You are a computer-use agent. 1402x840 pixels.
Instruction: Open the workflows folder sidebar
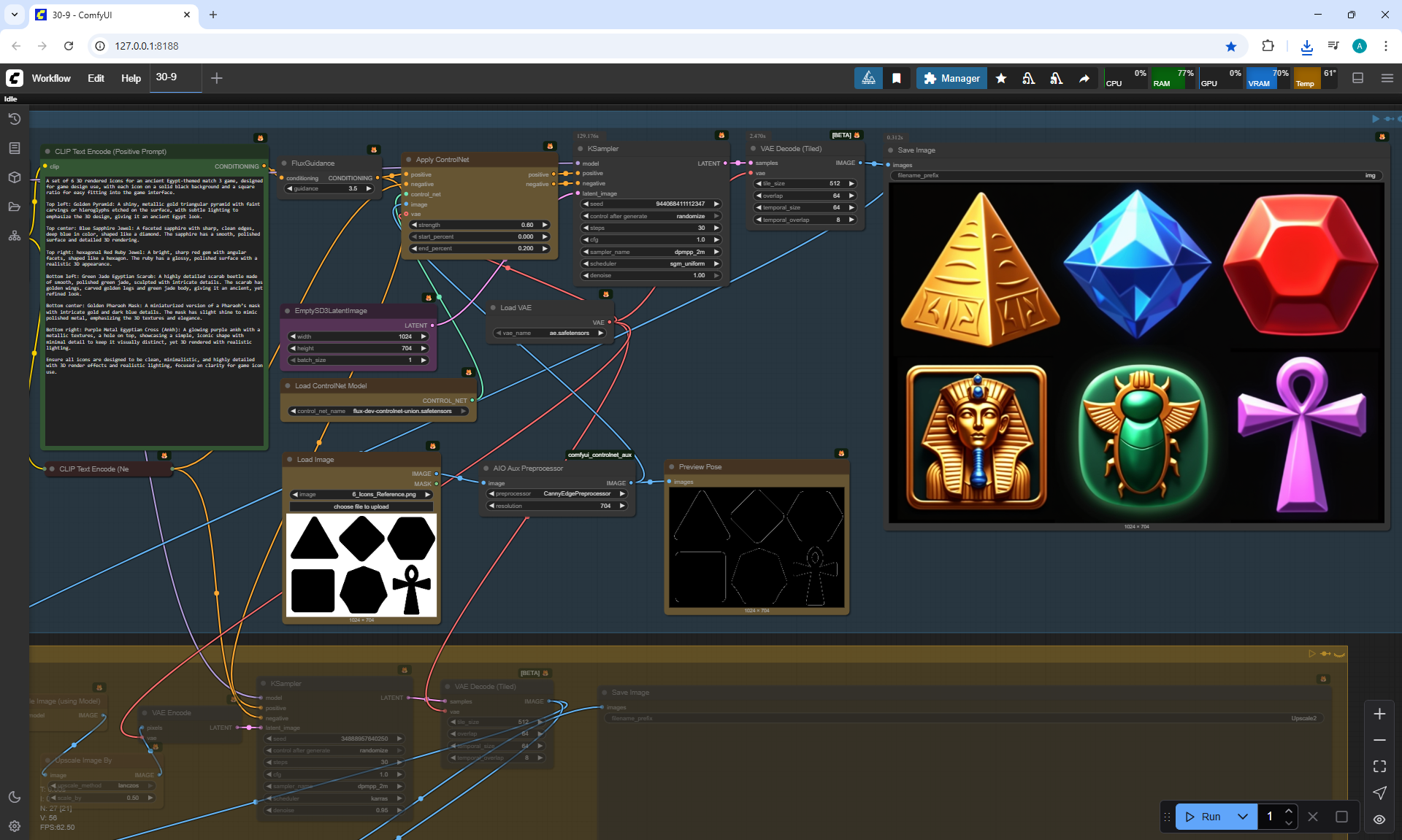click(14, 207)
